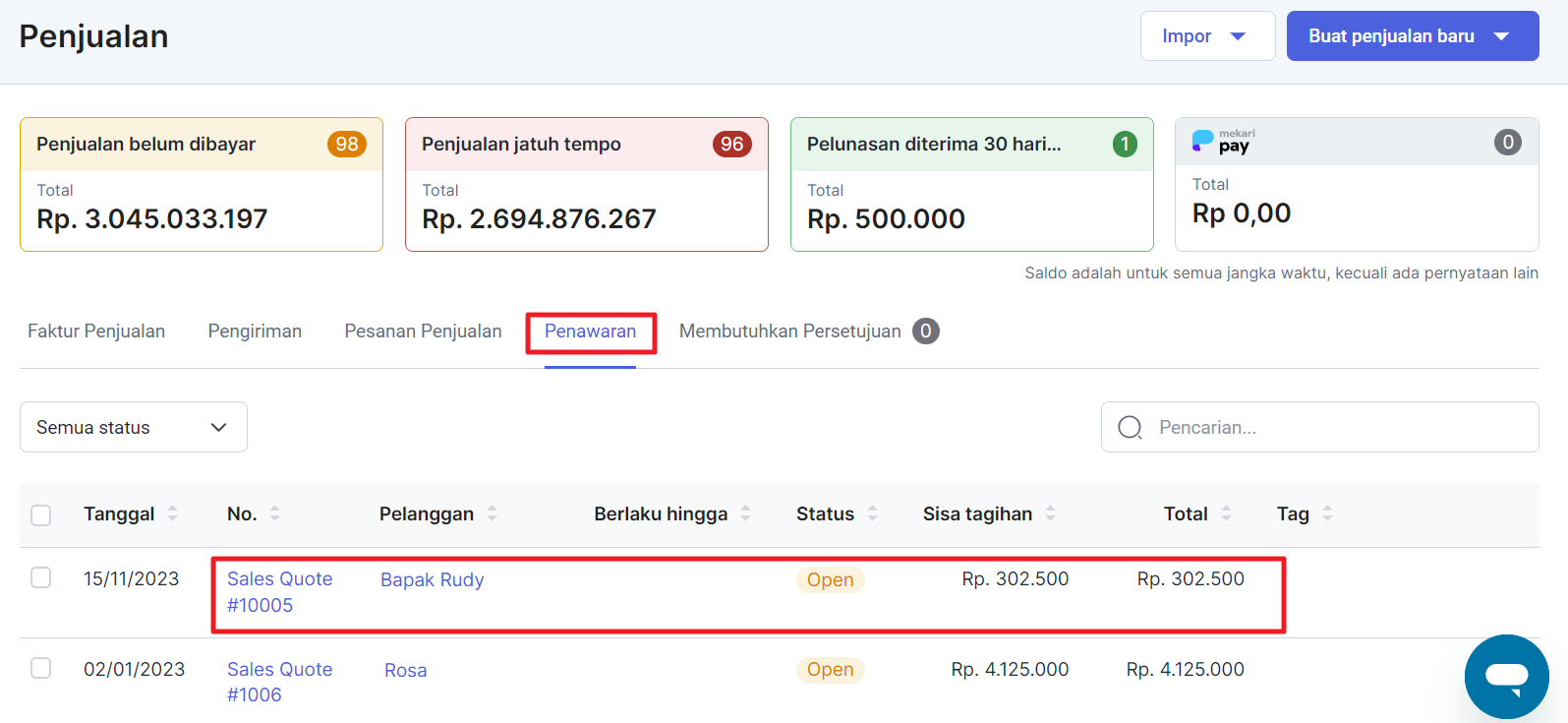Viewport: 1568px width, 723px height.
Task: Click the Mekari Pay logo
Action: (1223, 142)
